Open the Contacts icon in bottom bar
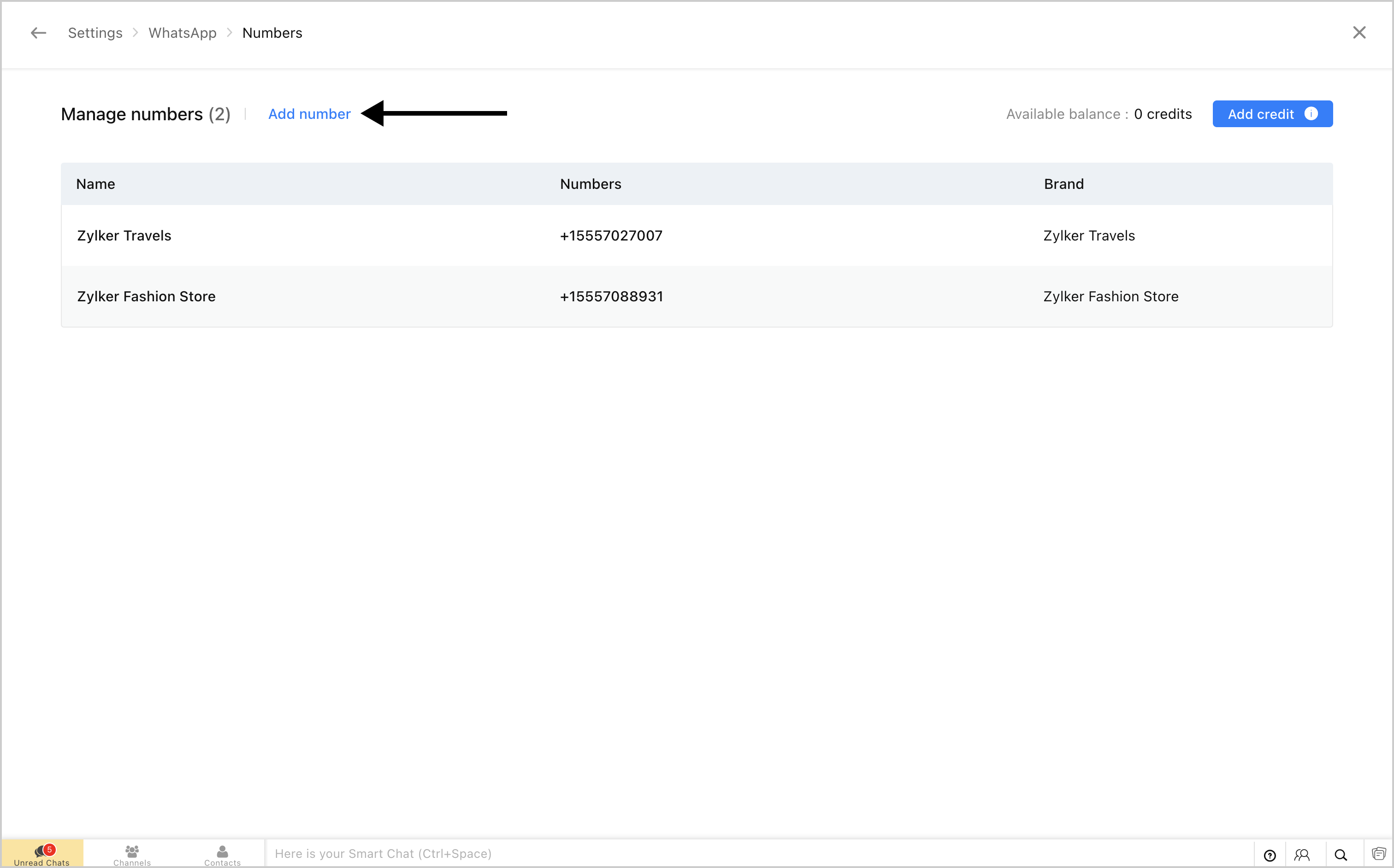 pyautogui.click(x=222, y=854)
